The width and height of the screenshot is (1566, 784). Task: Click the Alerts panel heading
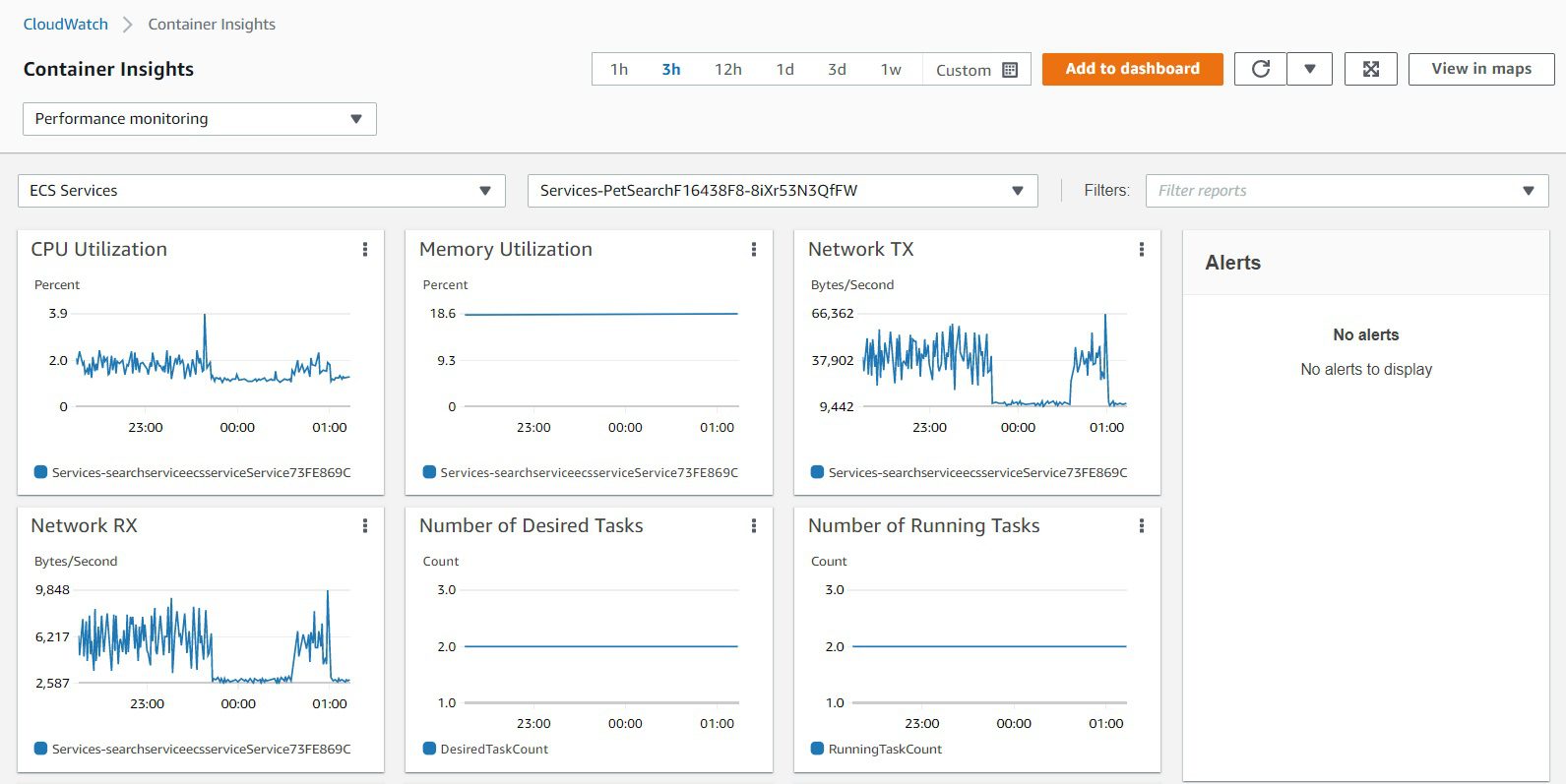coord(1233,263)
